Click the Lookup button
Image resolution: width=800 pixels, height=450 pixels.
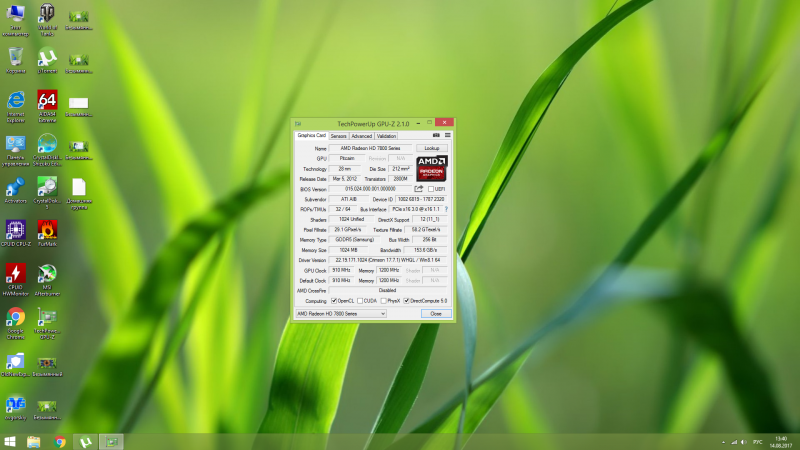coord(432,148)
